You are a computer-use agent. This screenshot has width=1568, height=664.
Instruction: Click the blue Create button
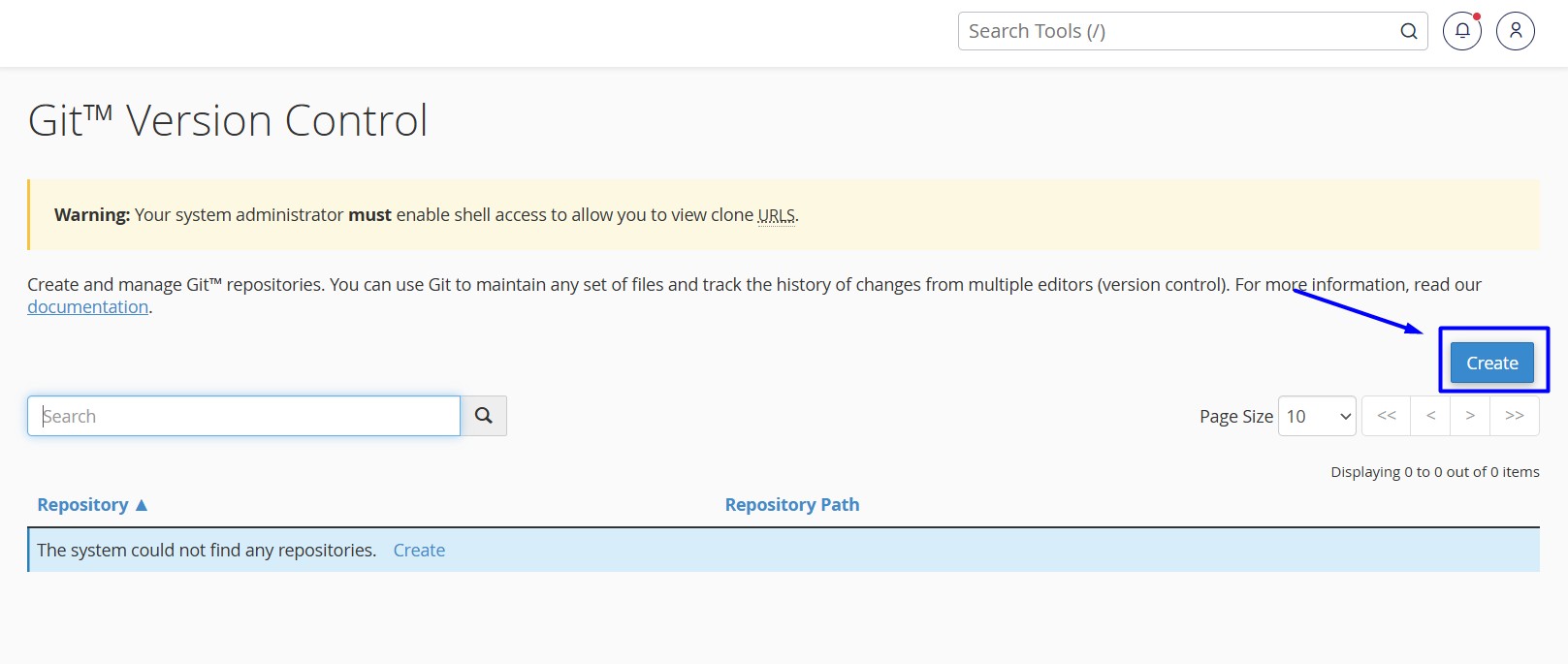point(1492,363)
